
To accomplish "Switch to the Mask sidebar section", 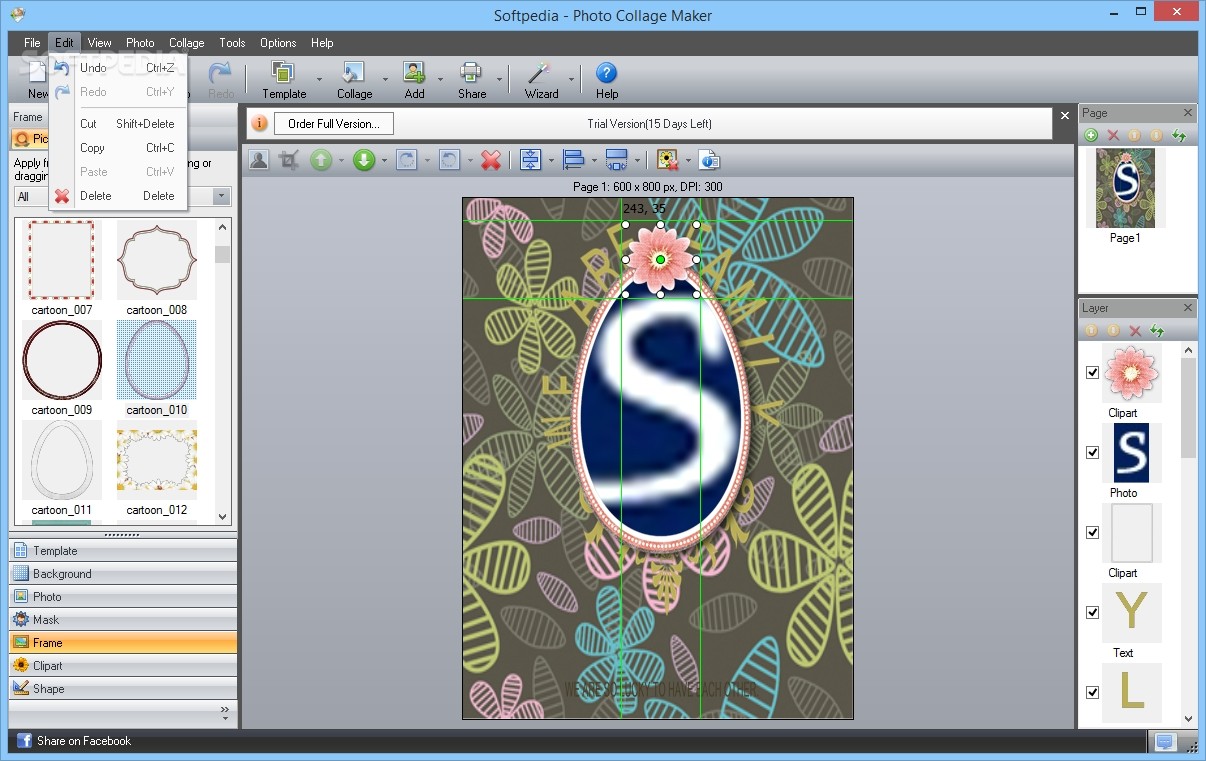I will (123, 620).
